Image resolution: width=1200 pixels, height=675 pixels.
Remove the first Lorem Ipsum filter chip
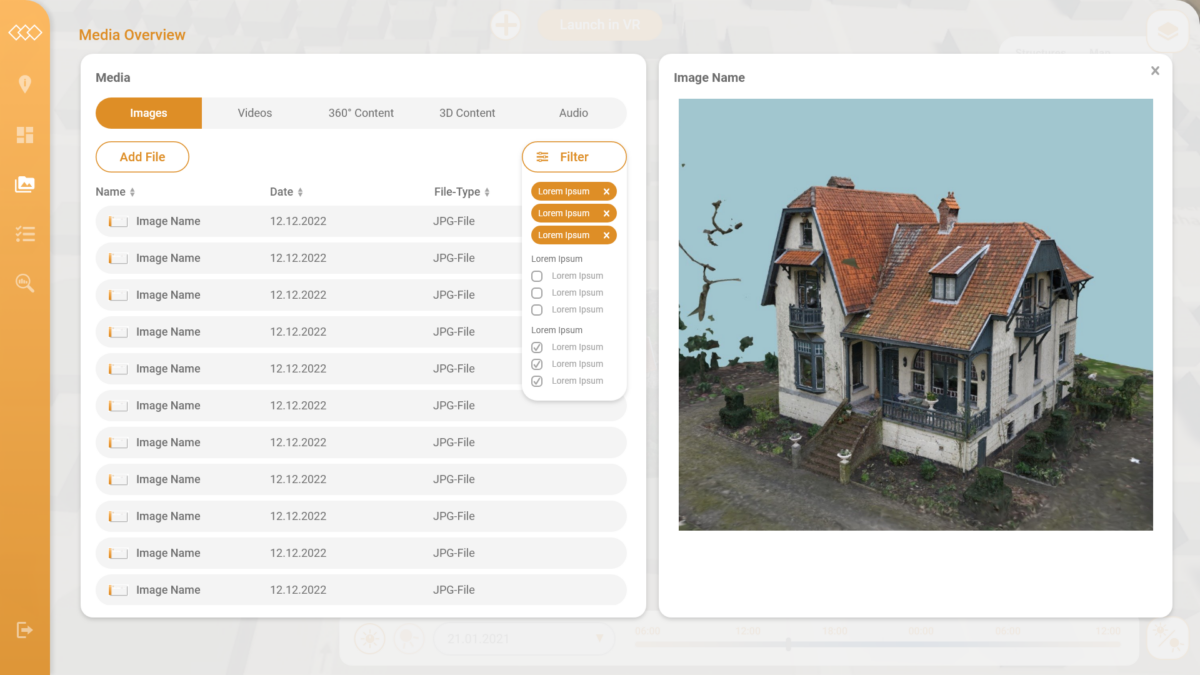606,191
